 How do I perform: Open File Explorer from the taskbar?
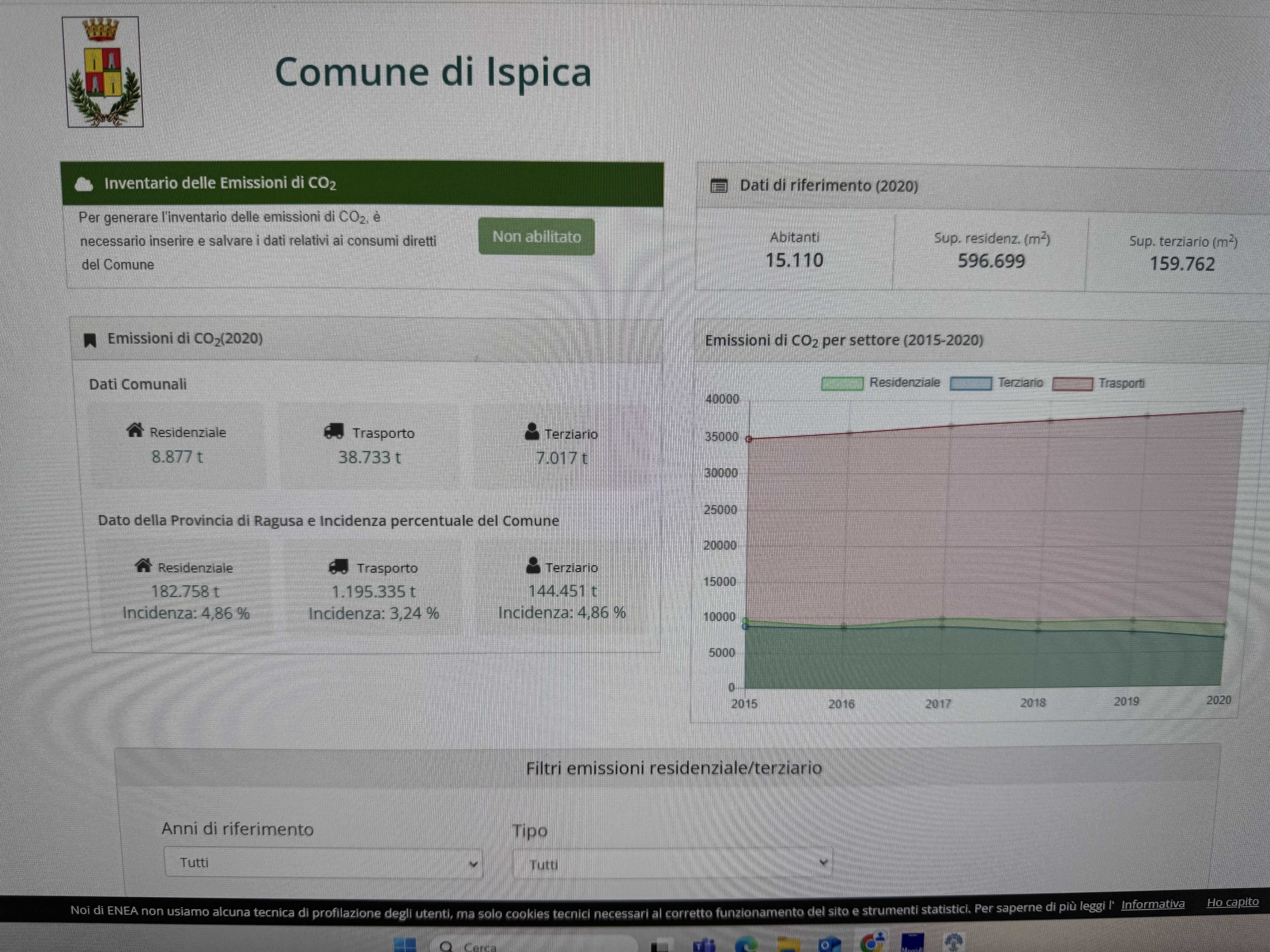[788, 944]
